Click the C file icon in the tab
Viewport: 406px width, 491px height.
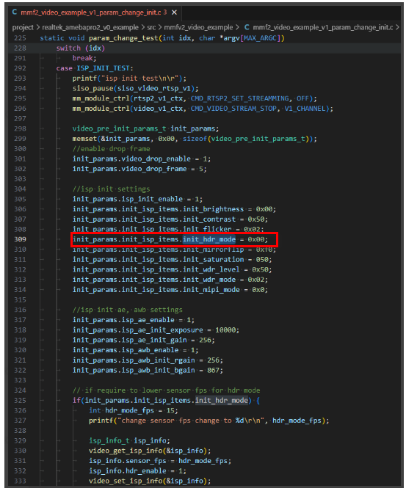[x=14, y=12]
